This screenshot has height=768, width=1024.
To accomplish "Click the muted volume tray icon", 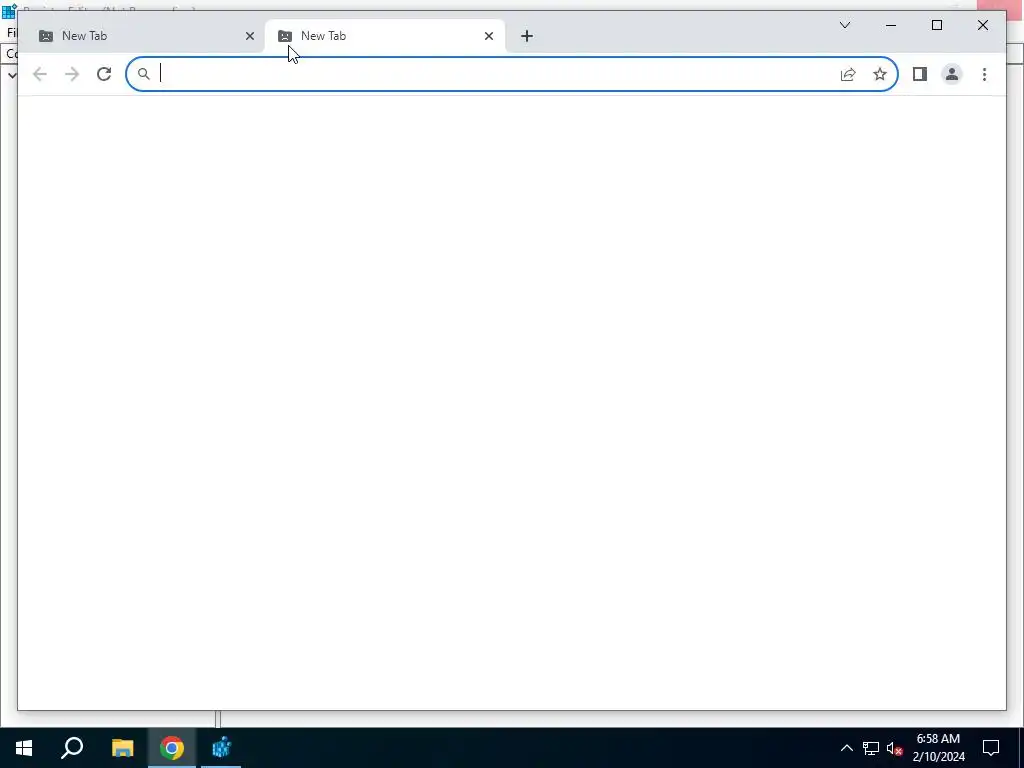I will click(x=894, y=748).
